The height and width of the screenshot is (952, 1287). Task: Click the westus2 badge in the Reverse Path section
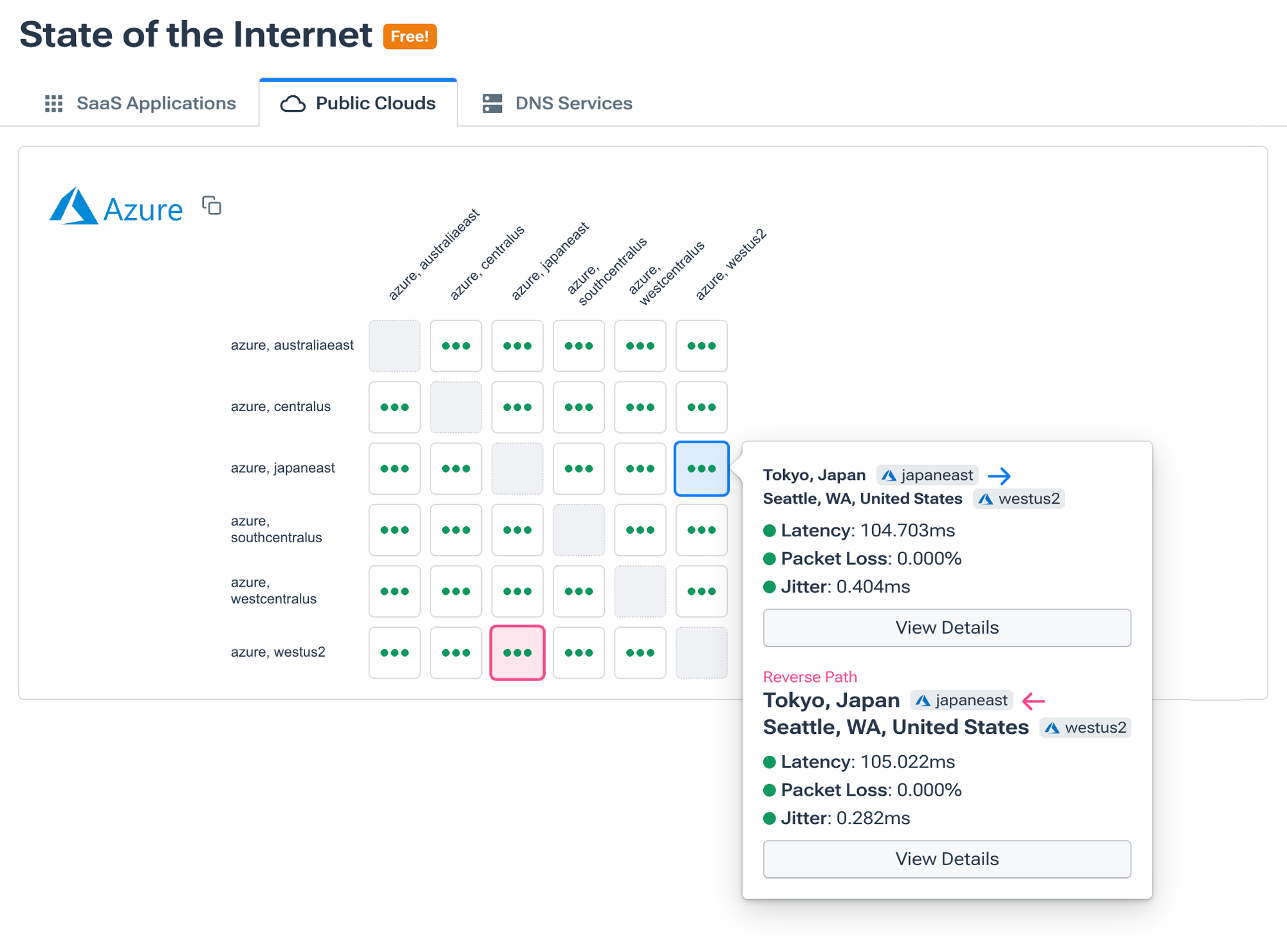[1085, 727]
